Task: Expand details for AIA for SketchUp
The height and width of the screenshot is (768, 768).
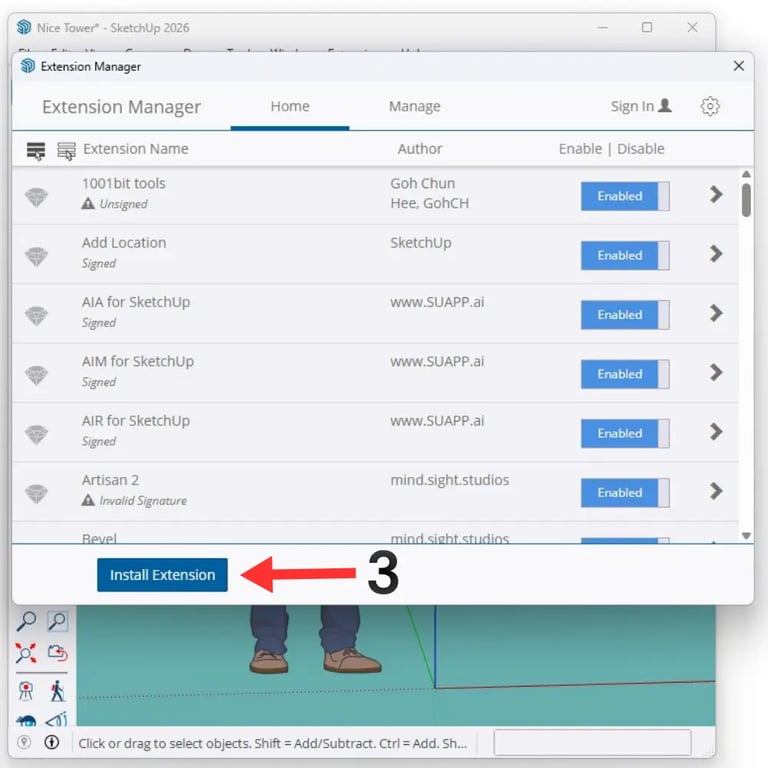Action: 716,313
